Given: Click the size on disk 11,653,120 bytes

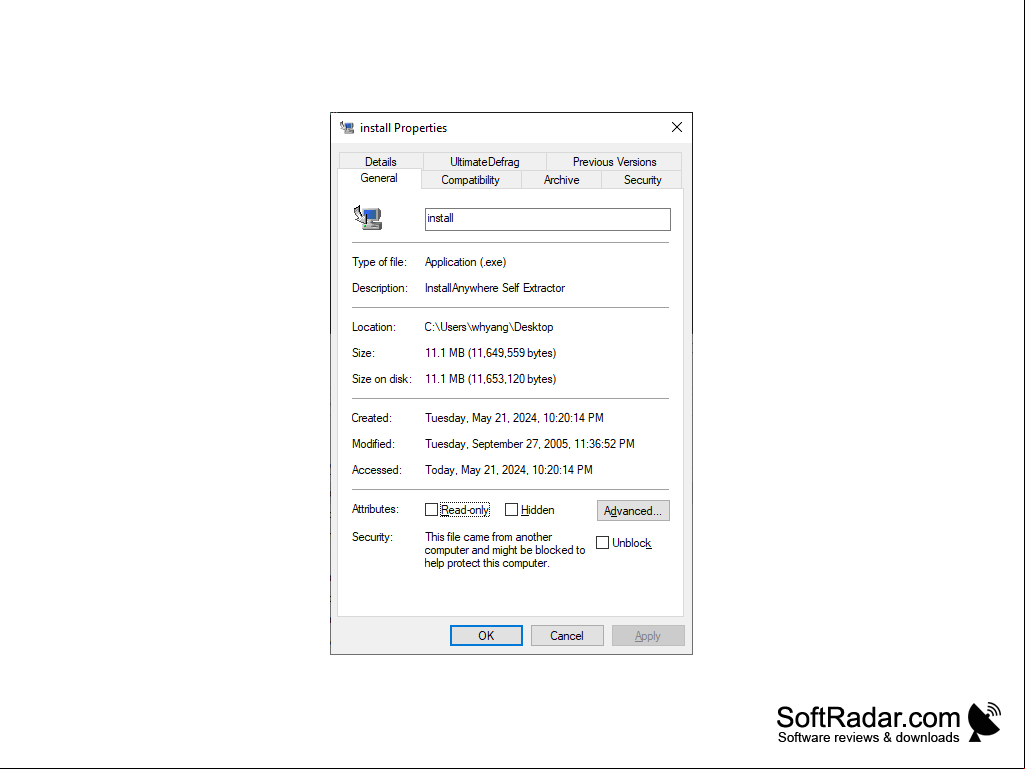Looking at the screenshot, I should tap(490, 379).
